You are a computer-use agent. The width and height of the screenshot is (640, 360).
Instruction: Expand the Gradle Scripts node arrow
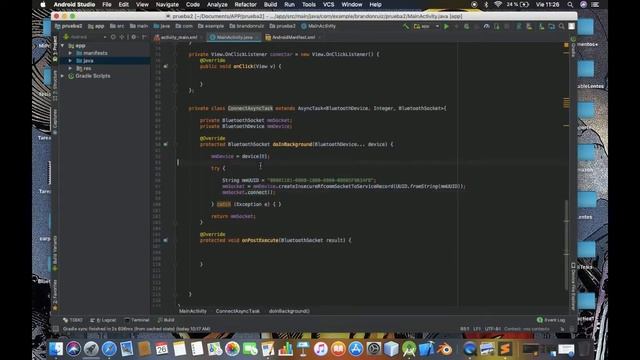[x=62, y=76]
